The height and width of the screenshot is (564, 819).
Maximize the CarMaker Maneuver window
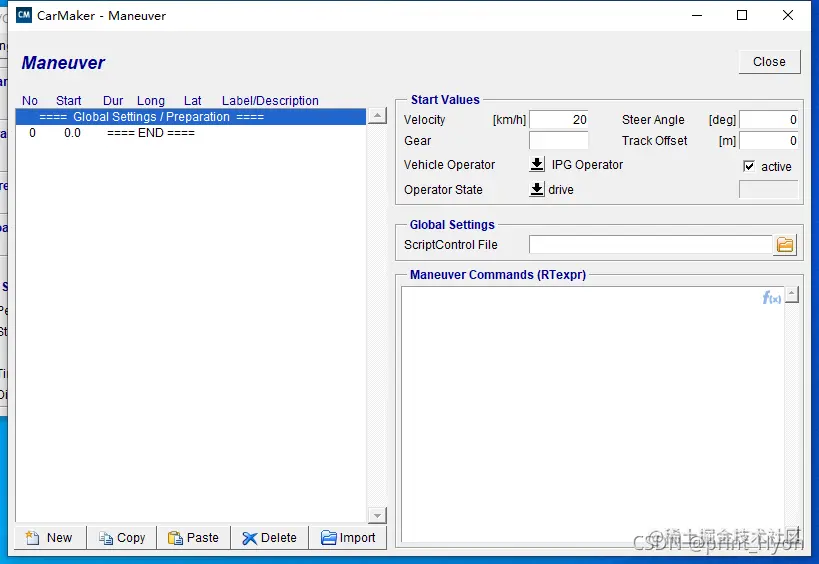pyautogui.click(x=742, y=15)
